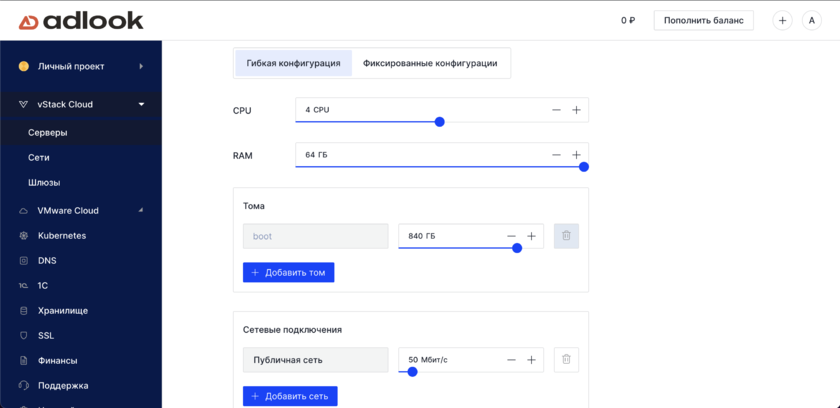Switch to the Фиксированные конфигурации tab
Viewport: 840px width, 408px height.
coord(430,63)
